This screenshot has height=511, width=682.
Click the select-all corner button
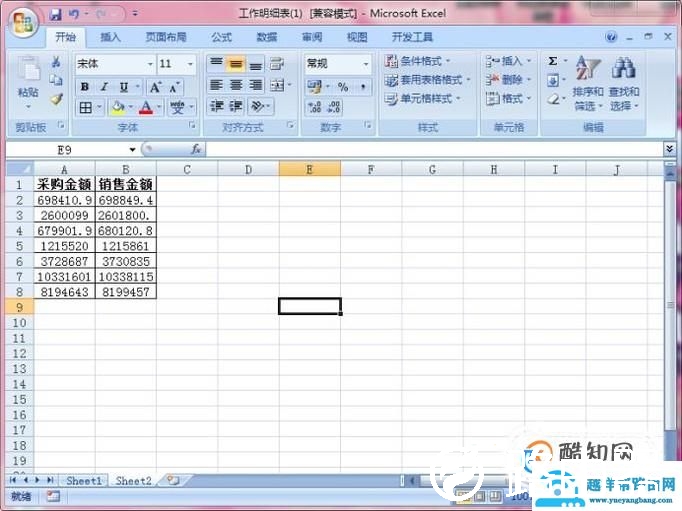click(20, 169)
